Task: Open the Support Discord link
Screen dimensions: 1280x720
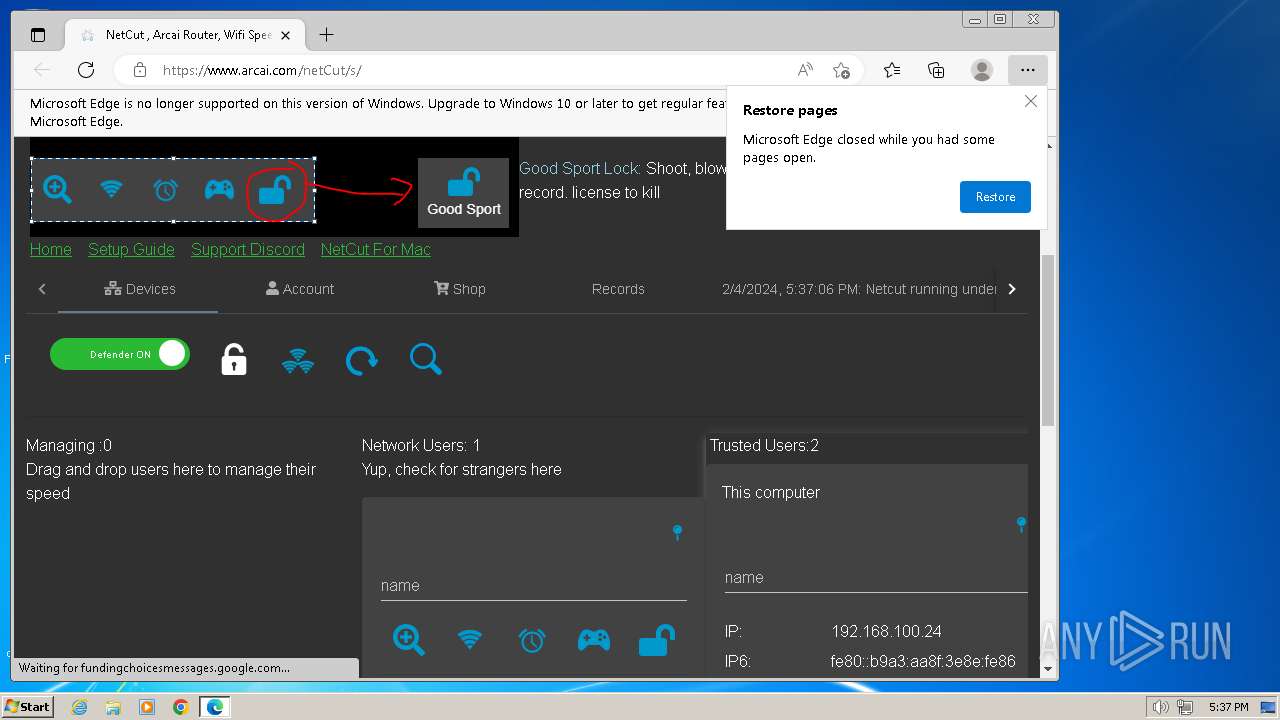Action: coord(248,249)
